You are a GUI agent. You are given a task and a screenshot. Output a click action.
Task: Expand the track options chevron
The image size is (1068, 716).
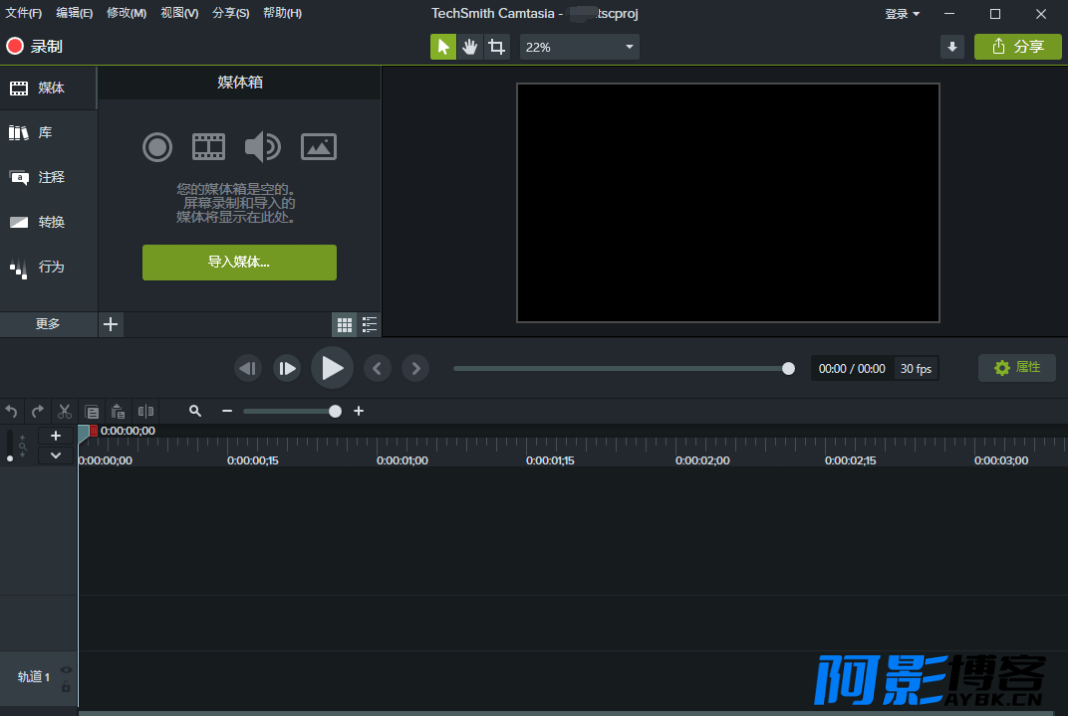[x=56, y=455]
